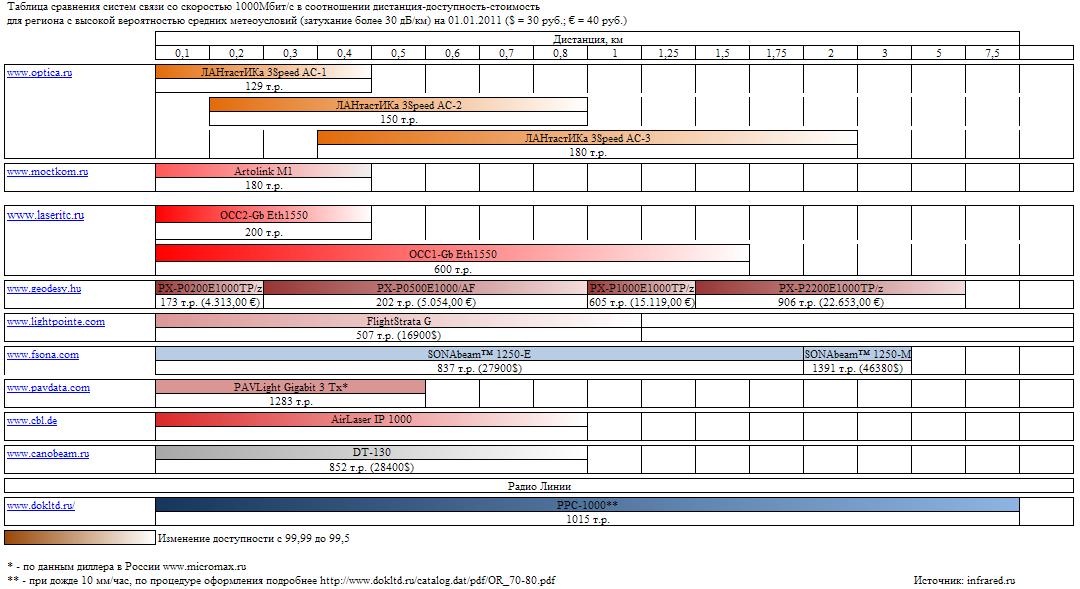
Task: Select the OCC1-Gb Eth1550 bar
Action: 453,254
